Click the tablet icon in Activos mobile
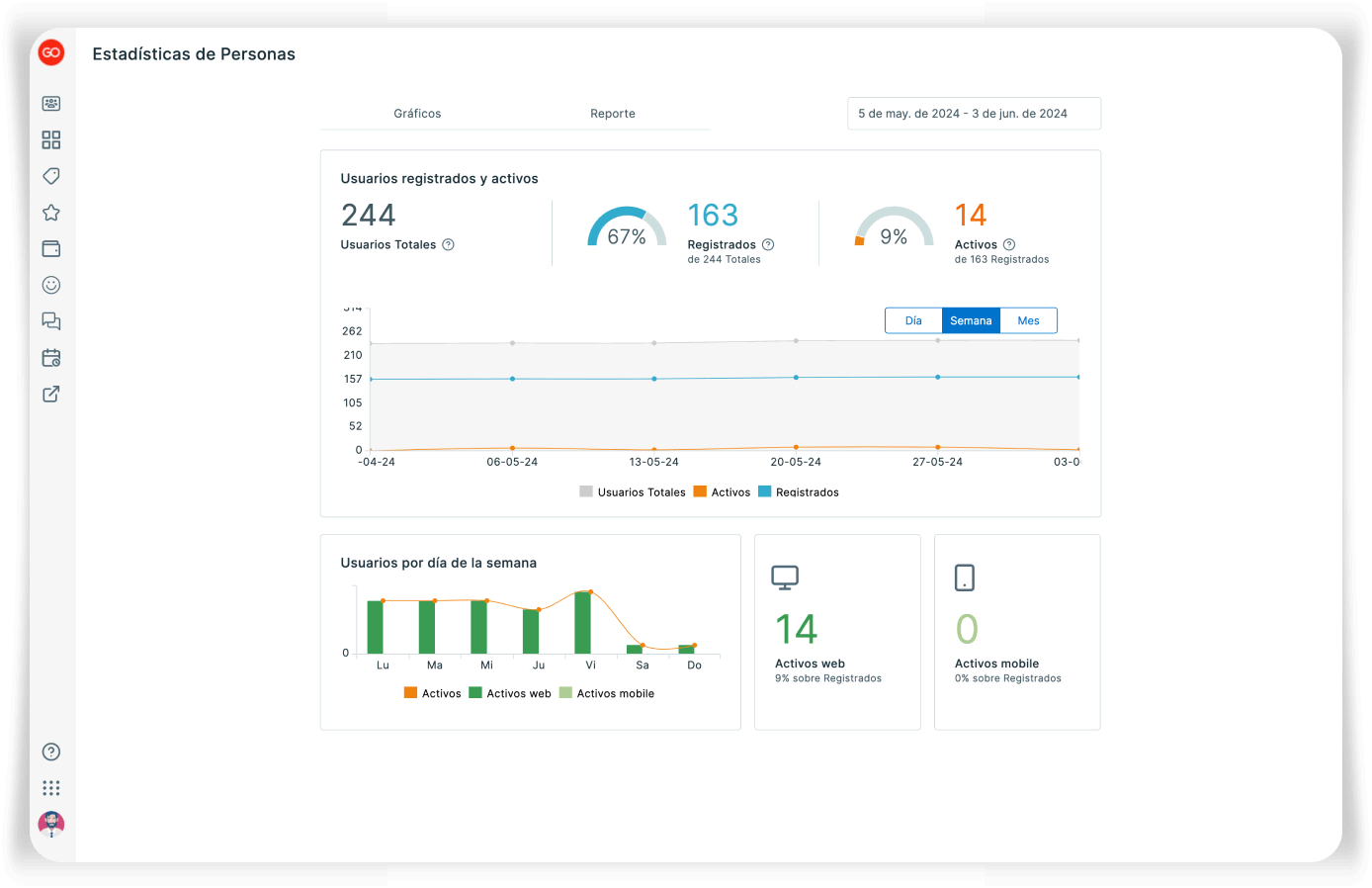This screenshot has height=888, width=1372. 965,577
